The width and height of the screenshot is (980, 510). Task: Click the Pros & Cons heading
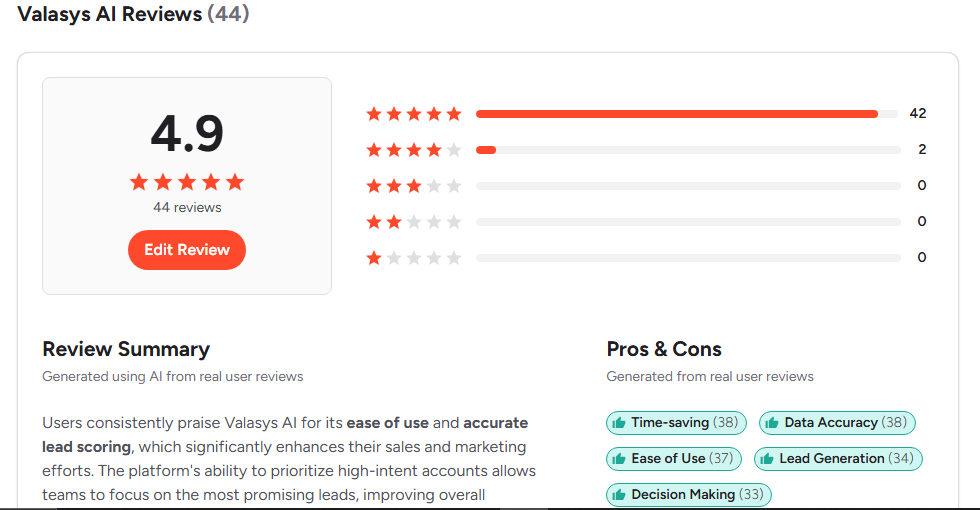coord(664,349)
